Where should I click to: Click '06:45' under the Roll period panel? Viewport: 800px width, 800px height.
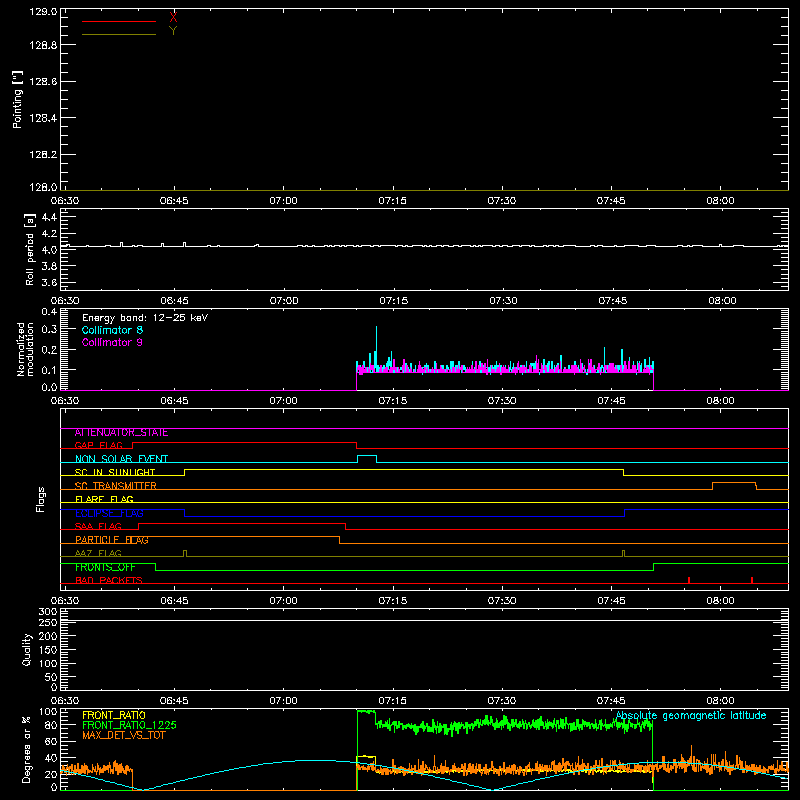click(x=174, y=301)
